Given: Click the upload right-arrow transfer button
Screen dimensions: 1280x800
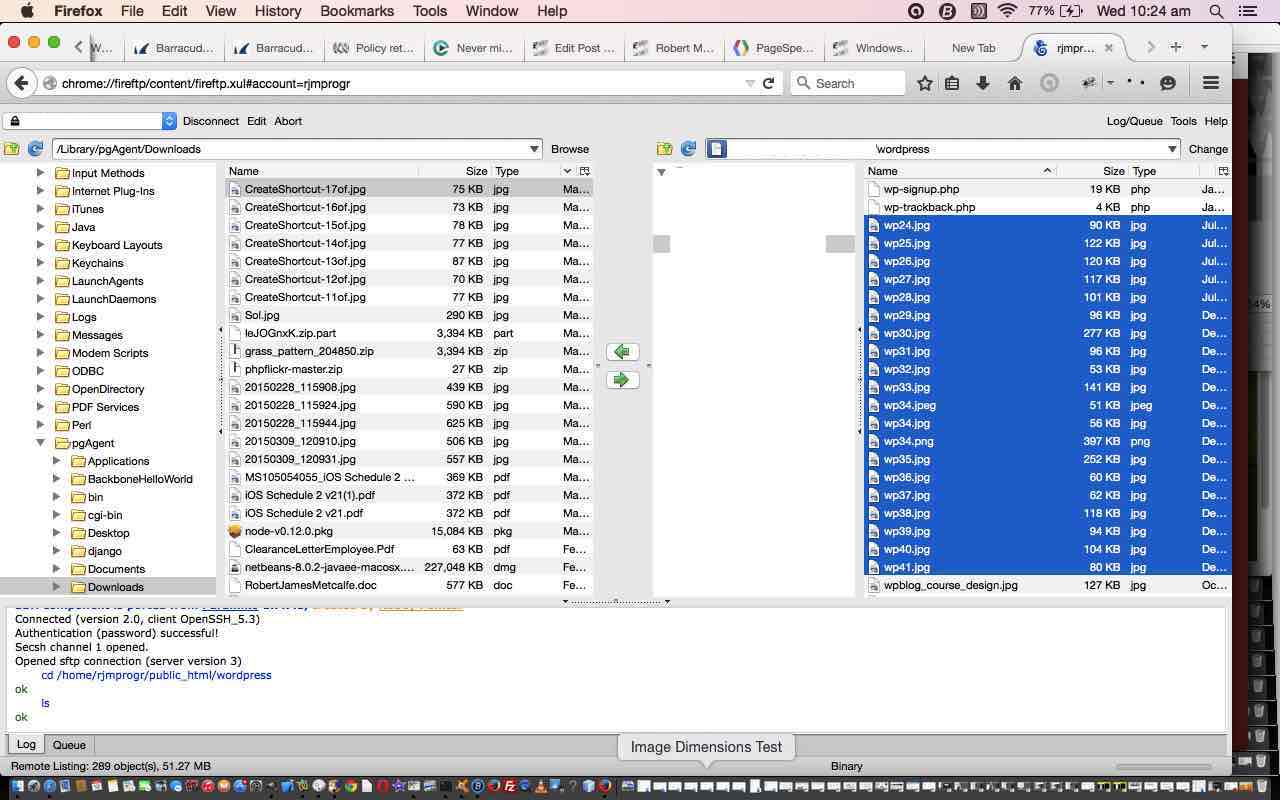Looking at the screenshot, I should tap(622, 380).
